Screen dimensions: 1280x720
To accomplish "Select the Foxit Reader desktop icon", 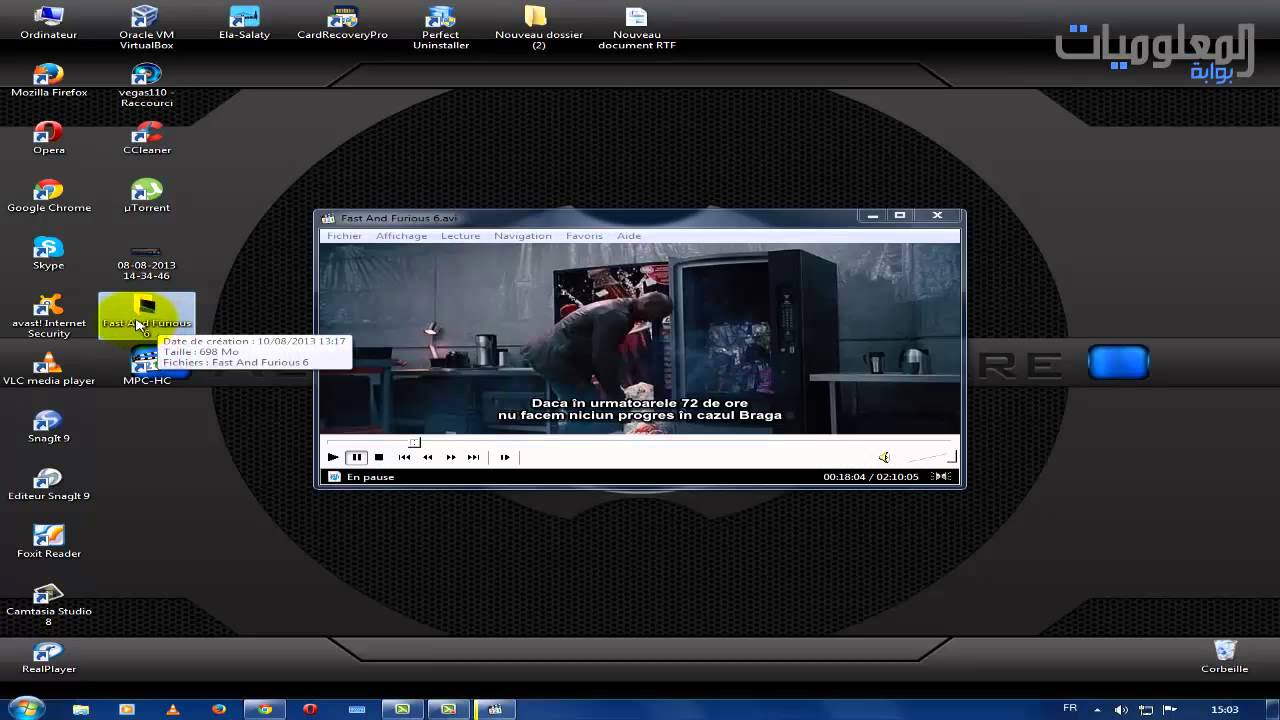I will (48, 542).
